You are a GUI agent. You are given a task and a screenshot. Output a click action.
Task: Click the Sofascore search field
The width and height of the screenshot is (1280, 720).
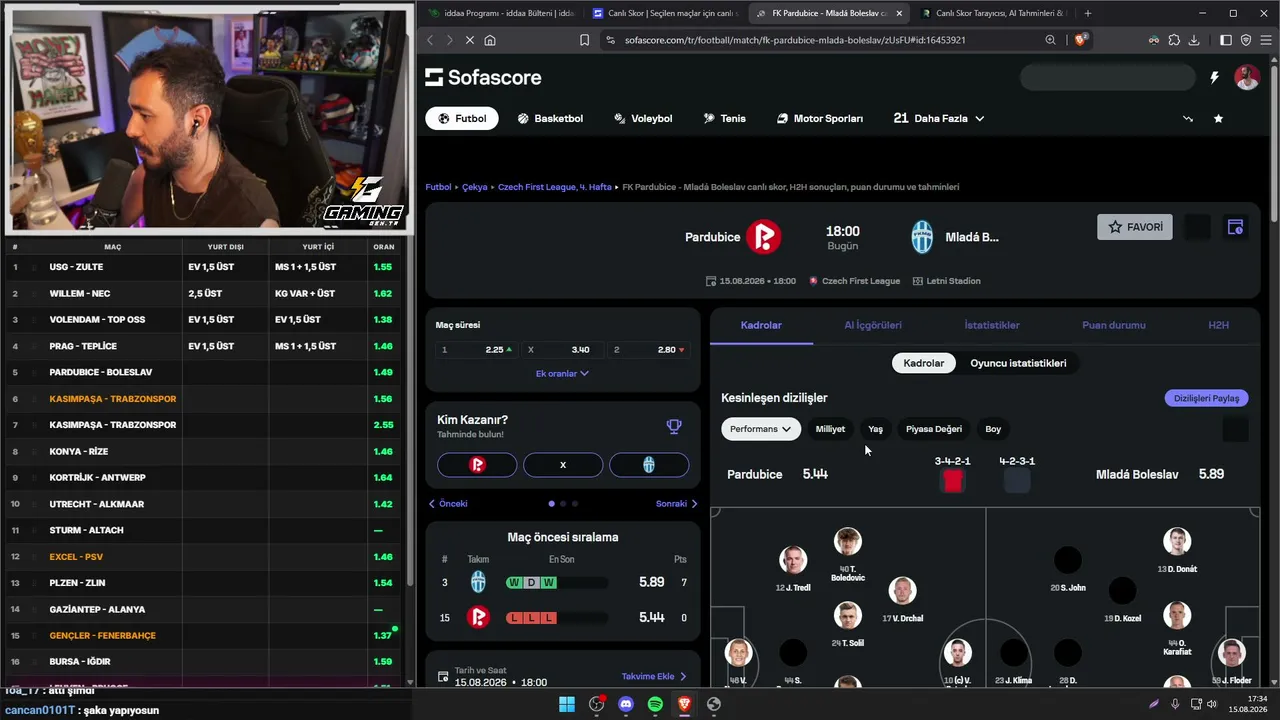1108,77
